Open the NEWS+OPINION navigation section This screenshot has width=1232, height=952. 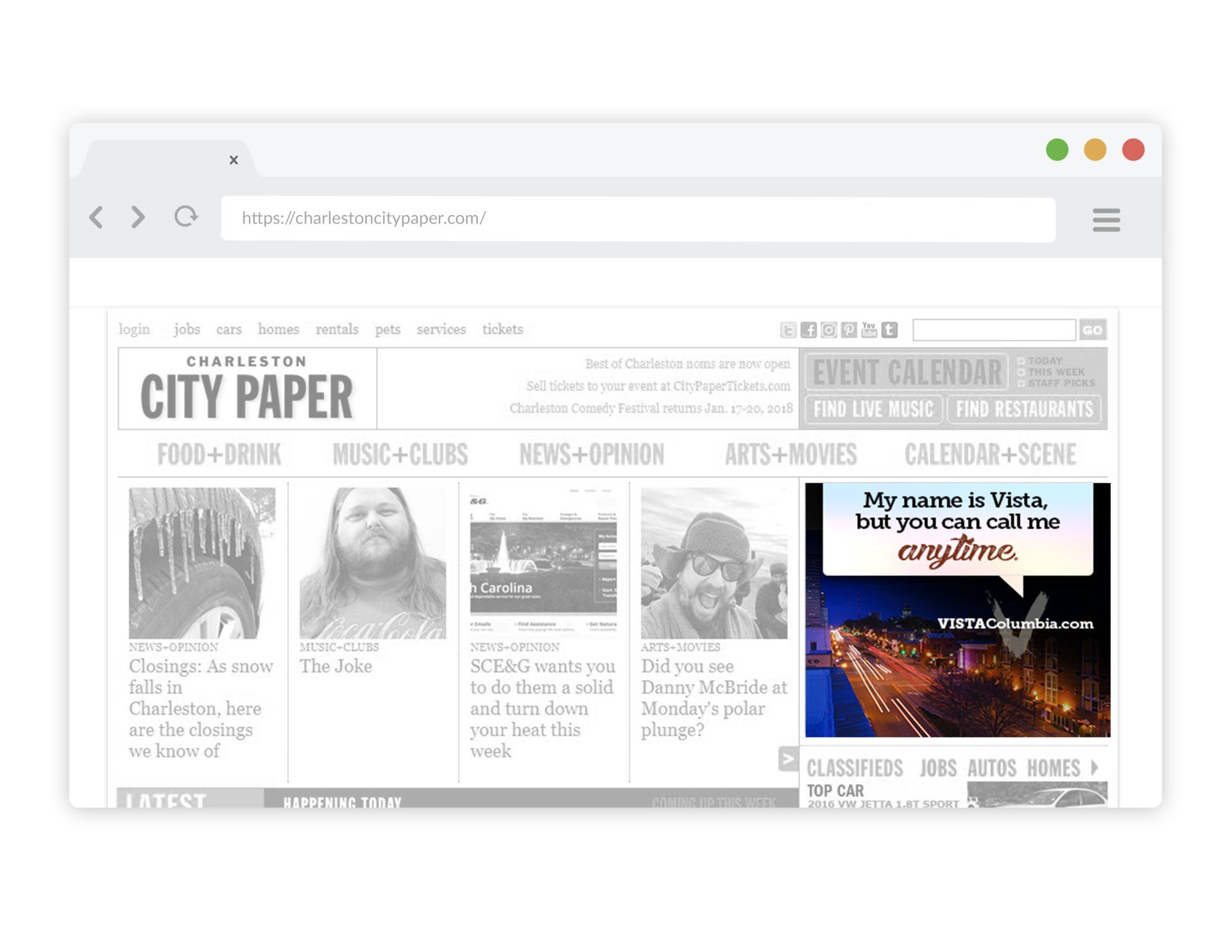[592, 455]
